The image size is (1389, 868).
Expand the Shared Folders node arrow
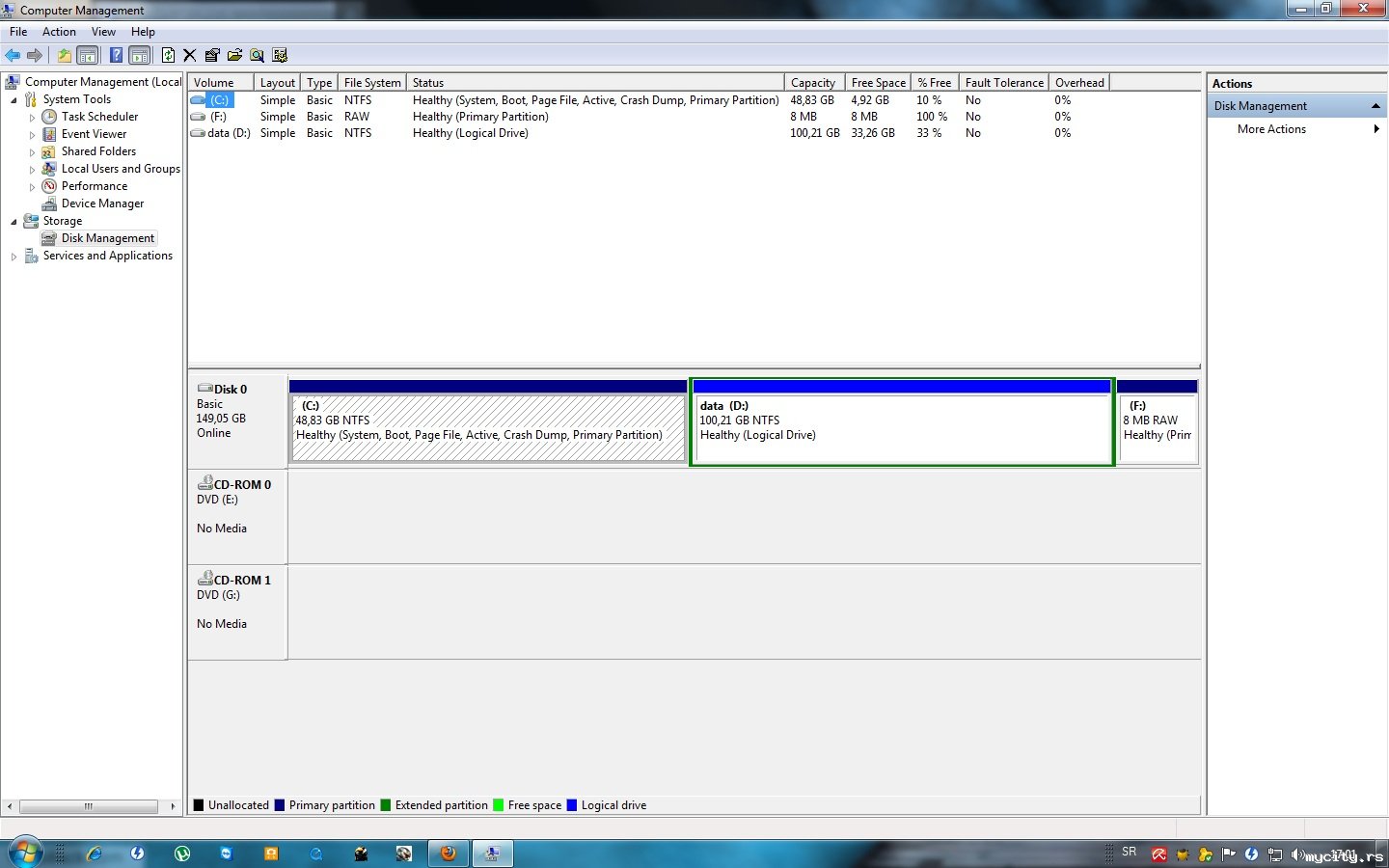tap(32, 151)
